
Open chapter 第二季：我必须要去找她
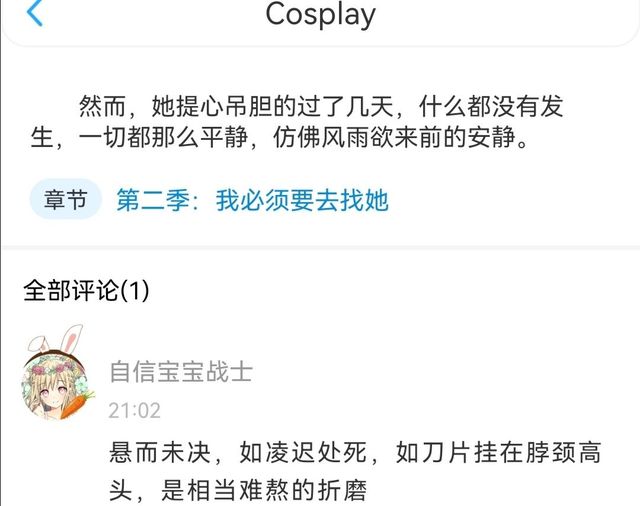coord(252,200)
